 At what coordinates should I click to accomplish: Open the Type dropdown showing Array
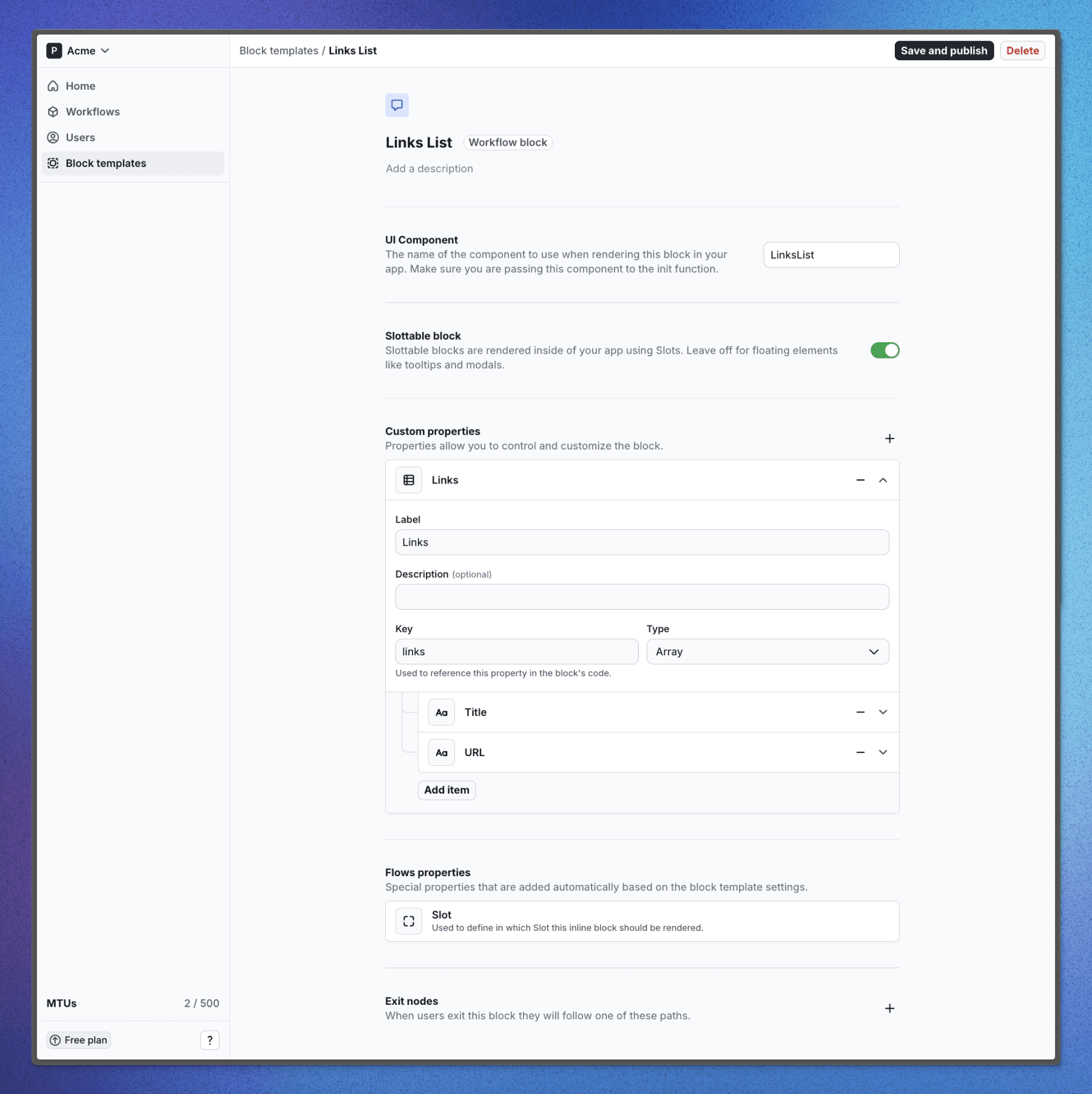click(x=767, y=651)
